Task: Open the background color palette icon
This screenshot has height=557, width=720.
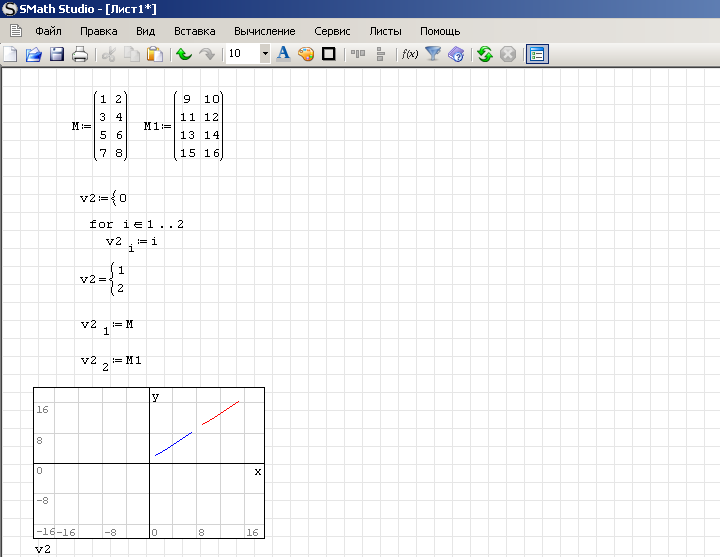Action: tap(306, 54)
